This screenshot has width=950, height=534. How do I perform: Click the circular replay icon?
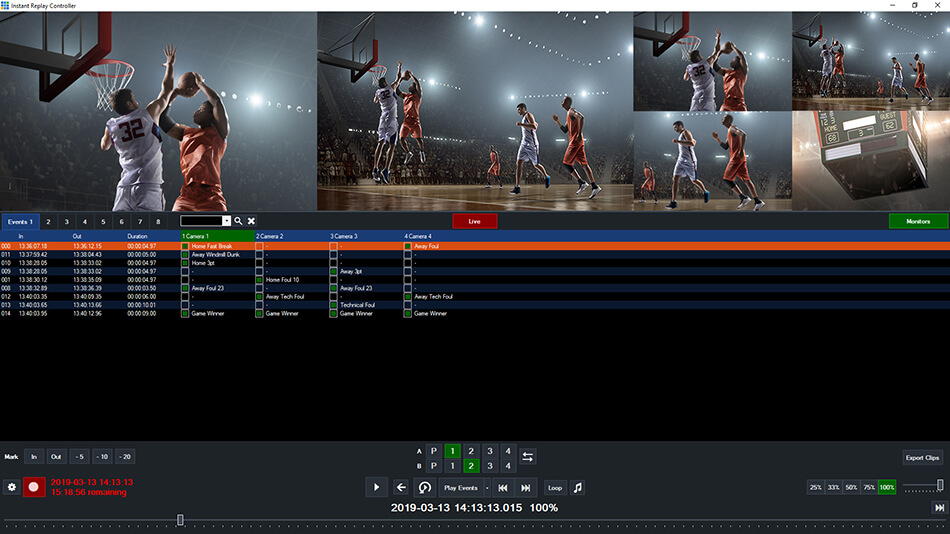tap(425, 487)
